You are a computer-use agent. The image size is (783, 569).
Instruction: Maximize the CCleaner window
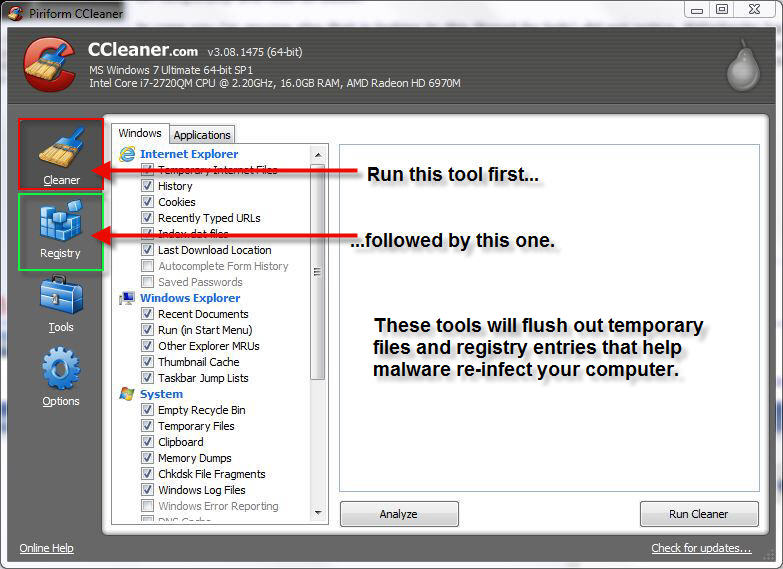[x=722, y=9]
